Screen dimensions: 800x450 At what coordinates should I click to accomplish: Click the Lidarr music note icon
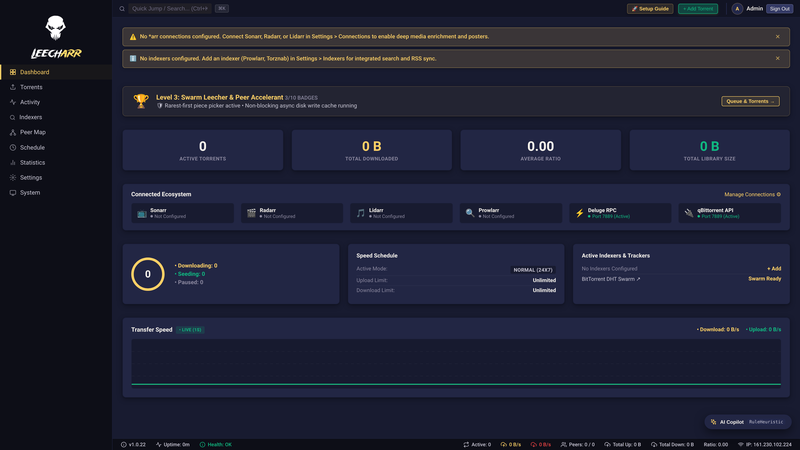pos(361,213)
